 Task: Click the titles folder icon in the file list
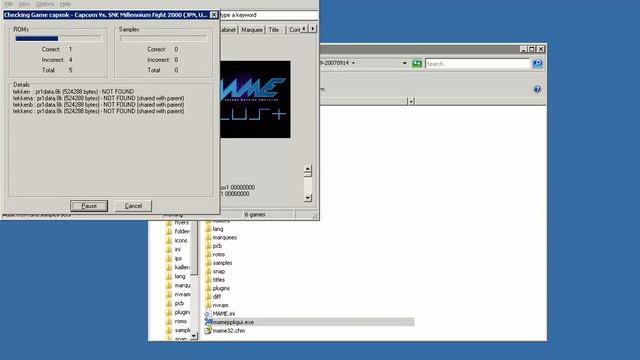(x=209, y=280)
